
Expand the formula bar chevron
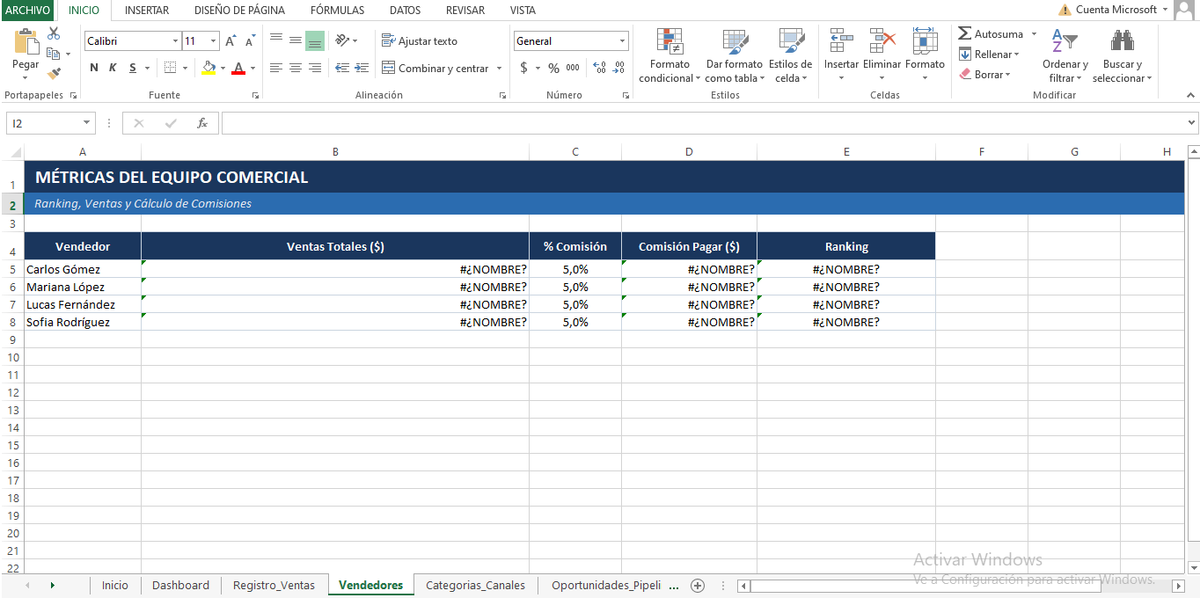pos(1190,122)
